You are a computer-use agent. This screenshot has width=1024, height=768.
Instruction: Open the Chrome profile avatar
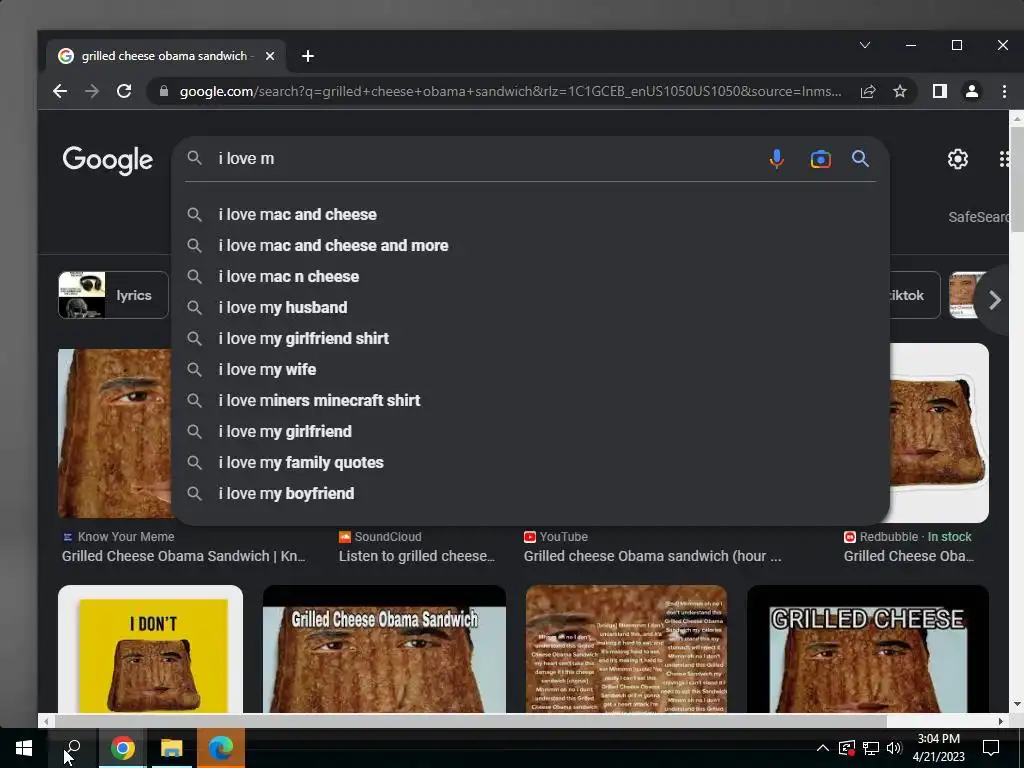pyautogui.click(x=972, y=91)
